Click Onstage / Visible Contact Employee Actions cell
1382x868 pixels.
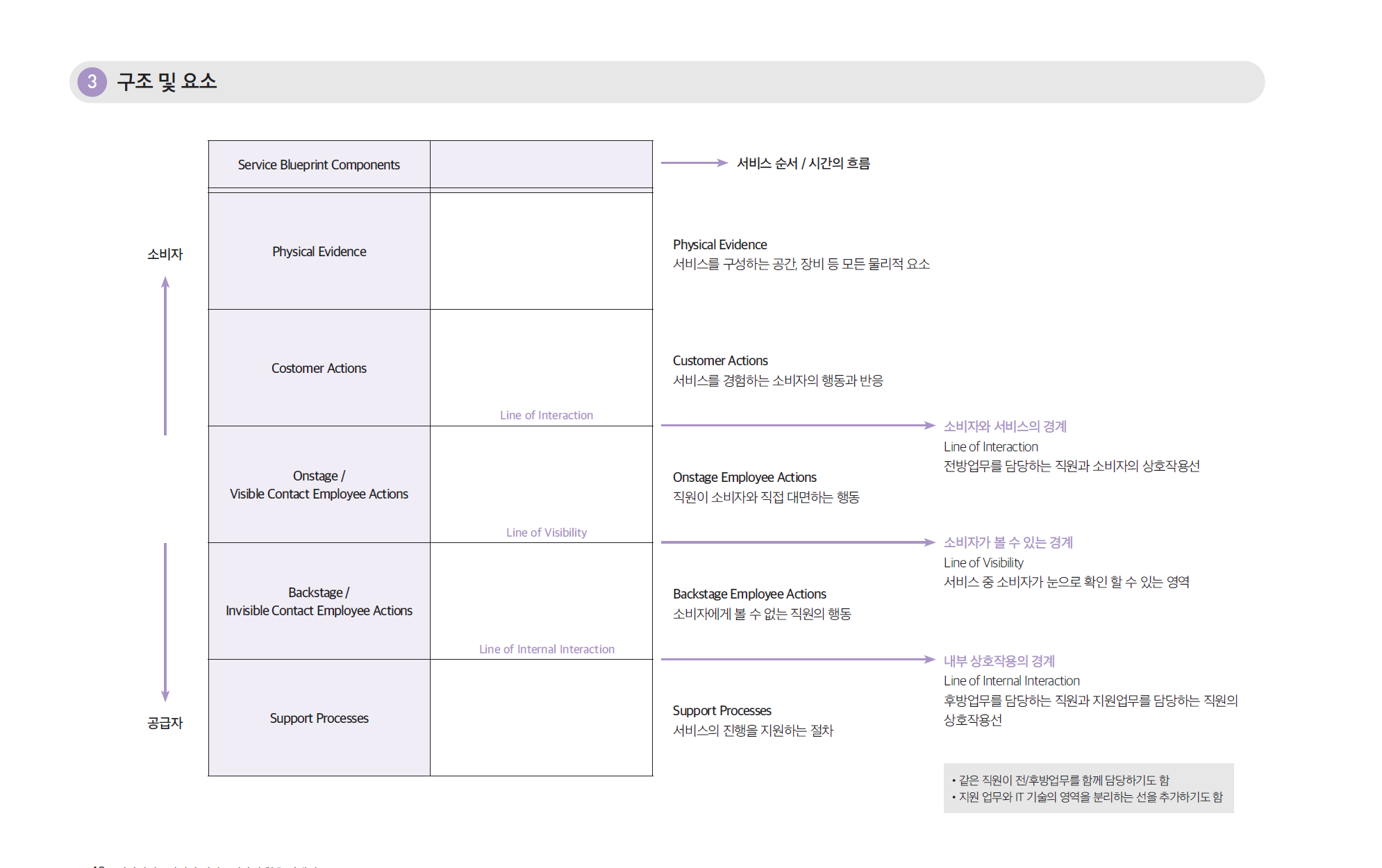[319, 485]
